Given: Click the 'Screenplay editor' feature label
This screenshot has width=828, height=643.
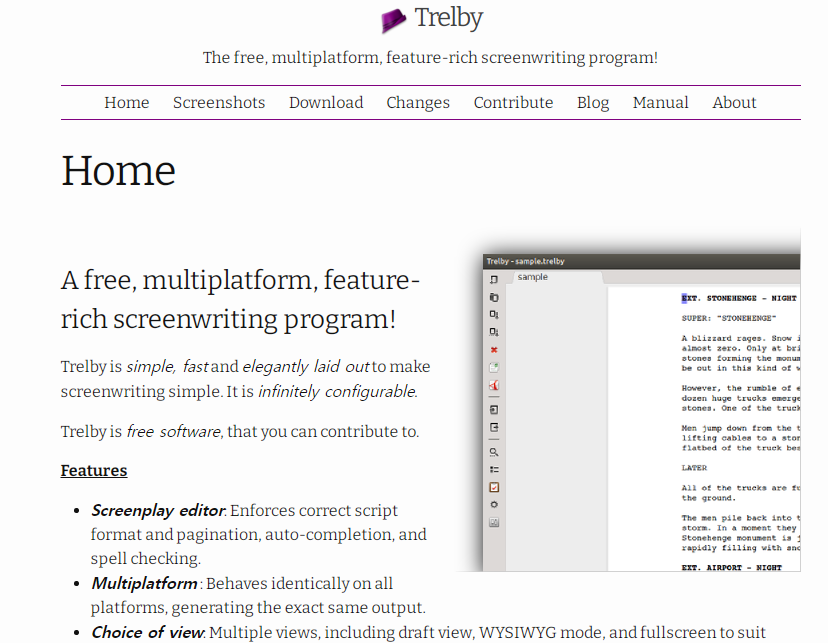Looking at the screenshot, I should pyautogui.click(x=158, y=510).
